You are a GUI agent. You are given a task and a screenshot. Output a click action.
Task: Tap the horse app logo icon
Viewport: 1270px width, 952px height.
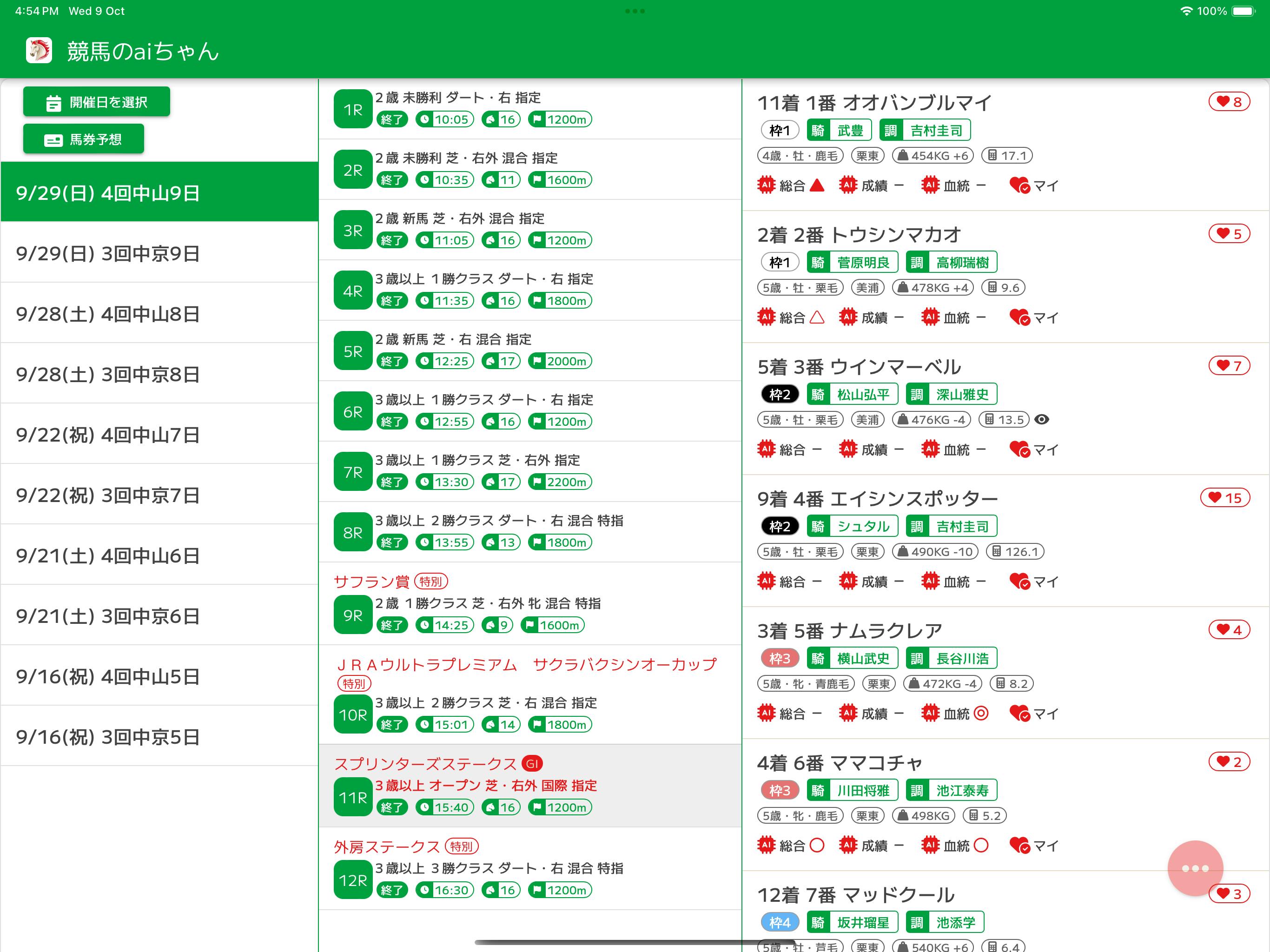tap(39, 51)
